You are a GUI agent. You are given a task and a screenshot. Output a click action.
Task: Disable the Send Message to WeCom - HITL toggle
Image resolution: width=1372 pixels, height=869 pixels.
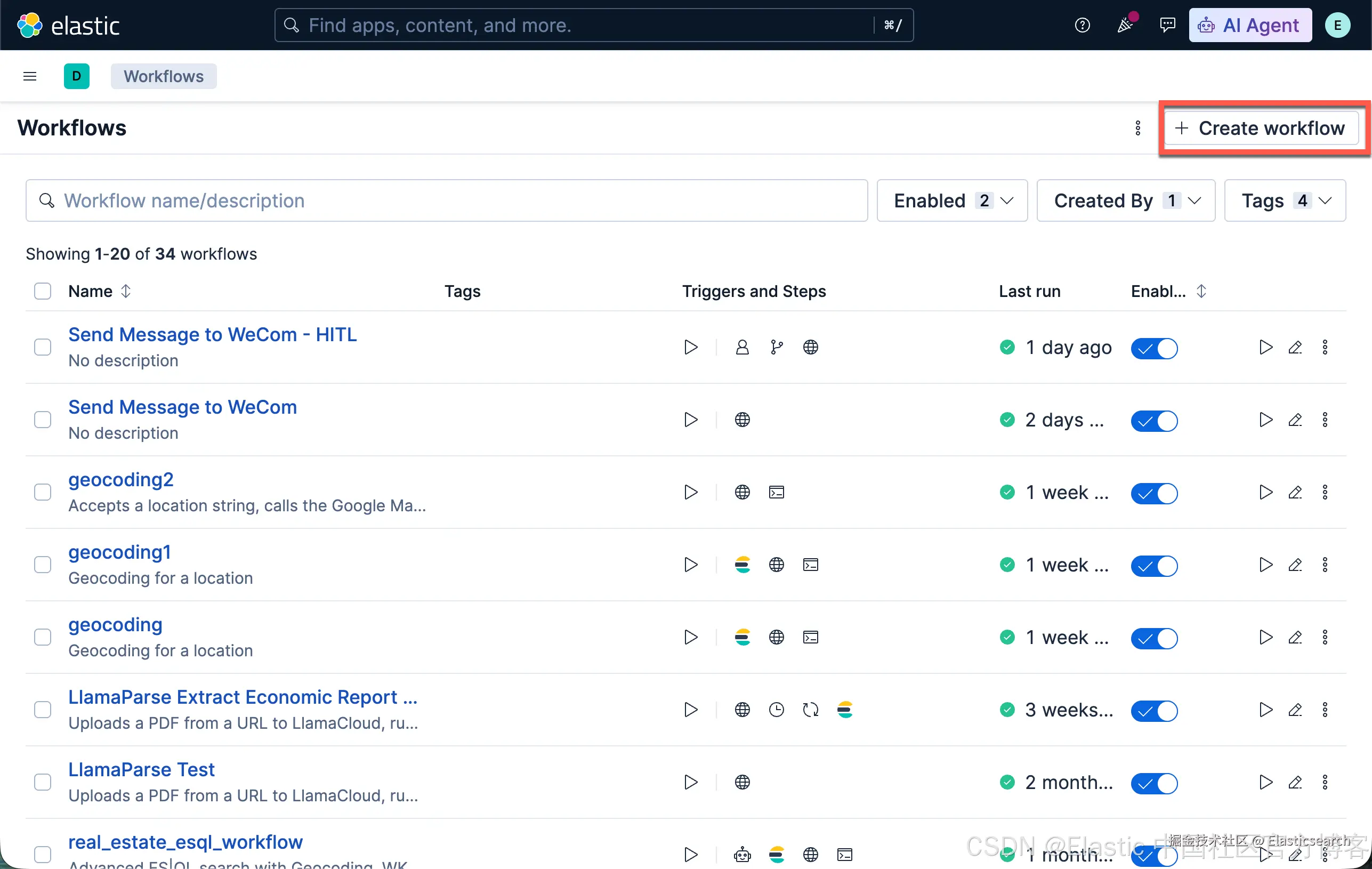(1154, 348)
